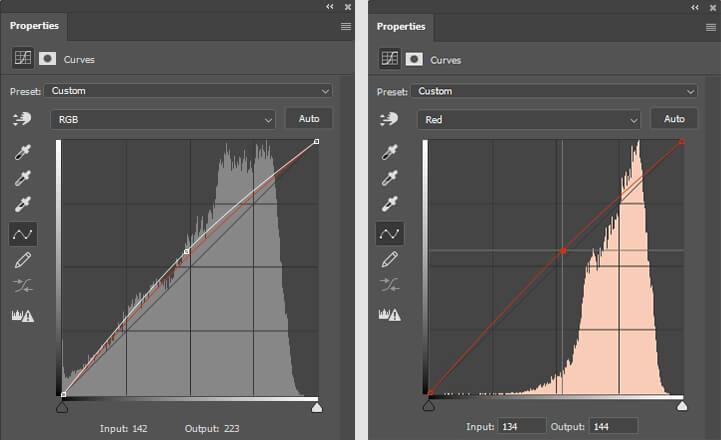Select left Properties tab

tap(34, 26)
